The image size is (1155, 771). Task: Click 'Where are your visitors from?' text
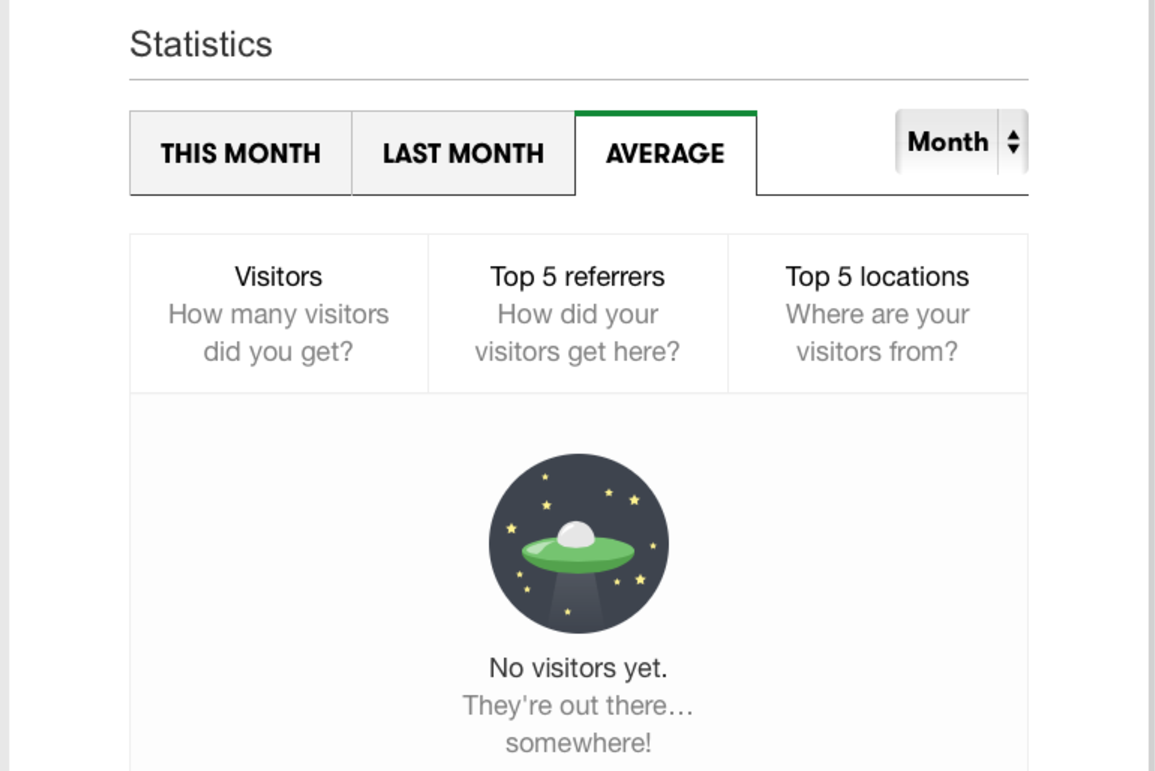877,333
